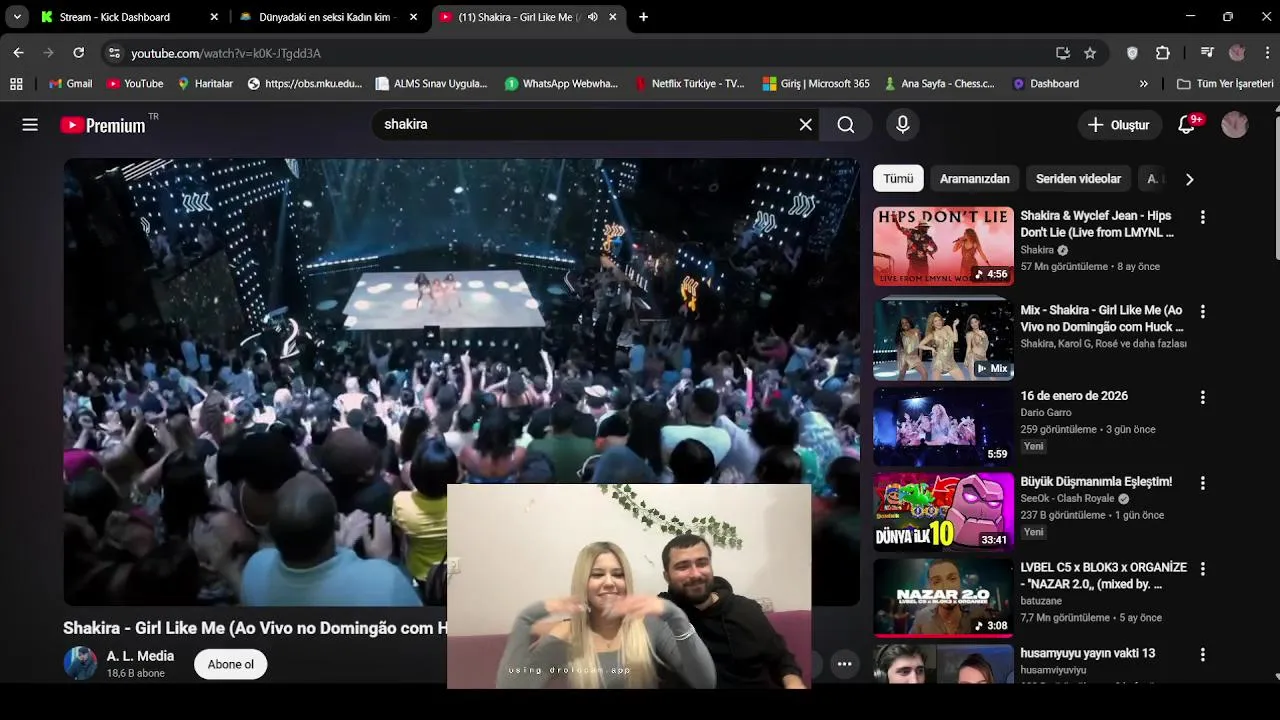Open the Ana Sayfa - Chess.c... bookmark
Screen dimensions: 1280x720
(x=939, y=84)
